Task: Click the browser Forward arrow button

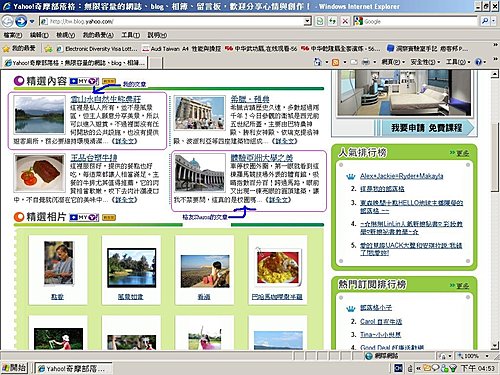Action: [21, 22]
